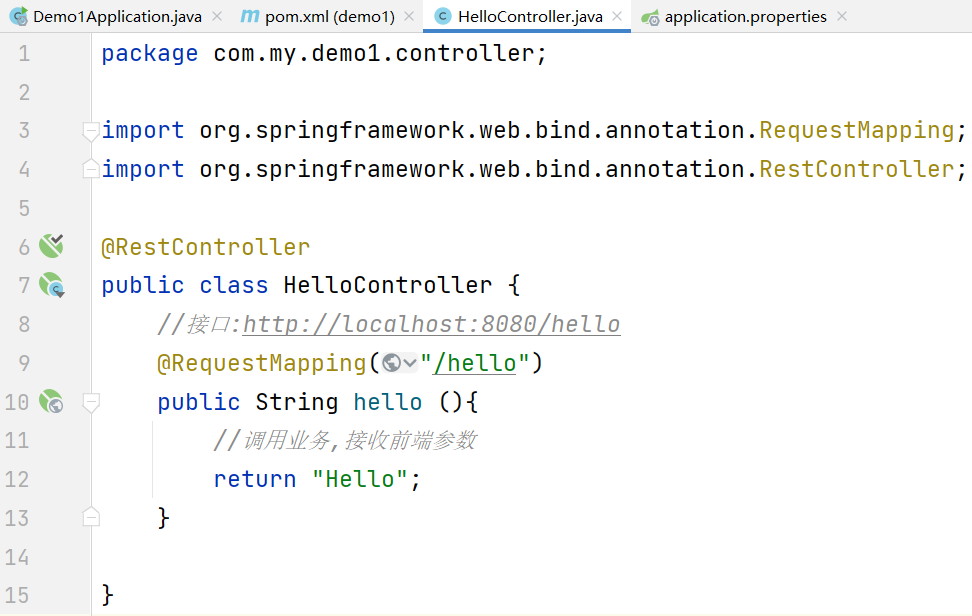This screenshot has width=972, height=616.
Task: Collapse the hello method fold on line 10
Action: coord(91,403)
